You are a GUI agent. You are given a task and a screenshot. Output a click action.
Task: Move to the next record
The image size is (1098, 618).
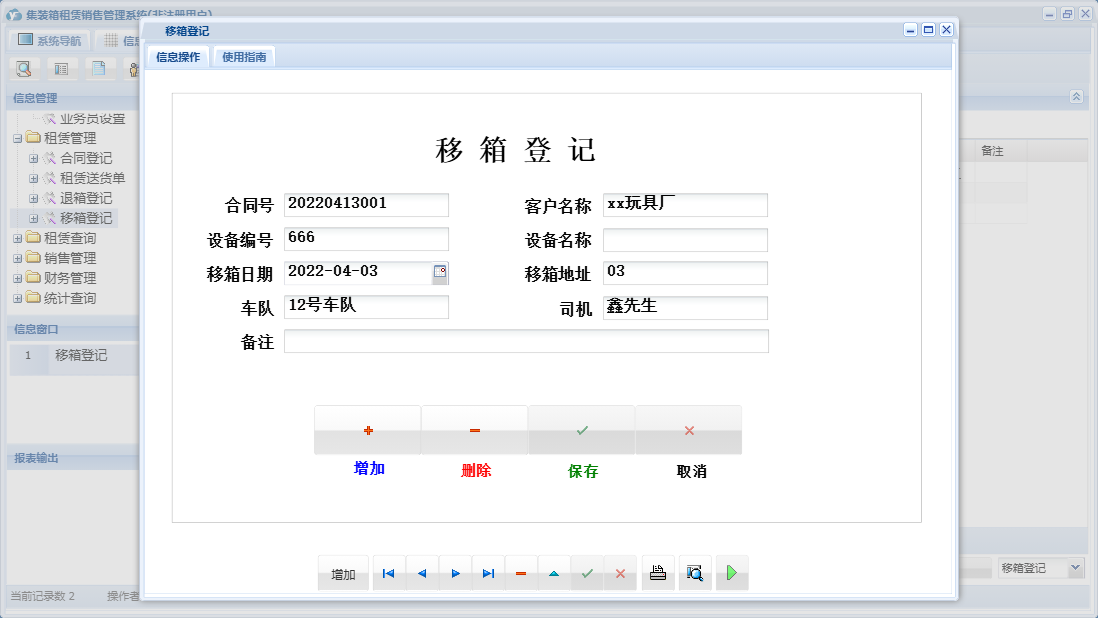(x=455, y=572)
